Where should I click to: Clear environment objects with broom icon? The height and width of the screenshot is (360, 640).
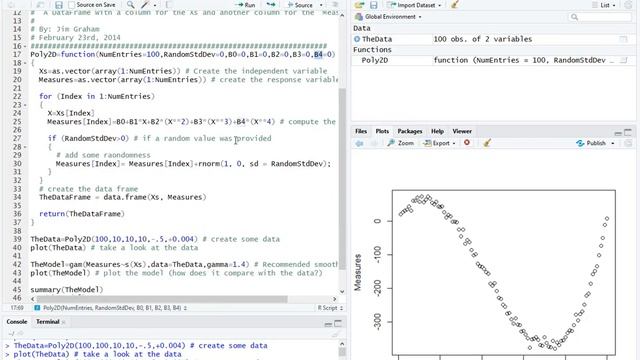point(455,5)
